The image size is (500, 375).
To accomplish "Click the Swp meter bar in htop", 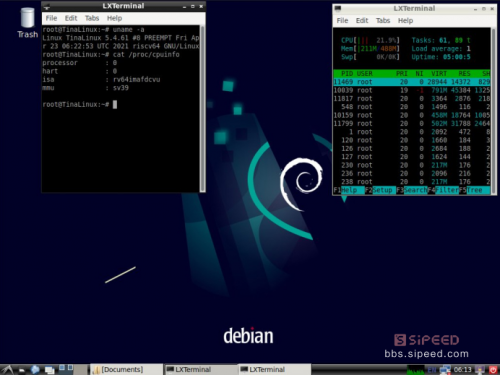I will (x=370, y=57).
